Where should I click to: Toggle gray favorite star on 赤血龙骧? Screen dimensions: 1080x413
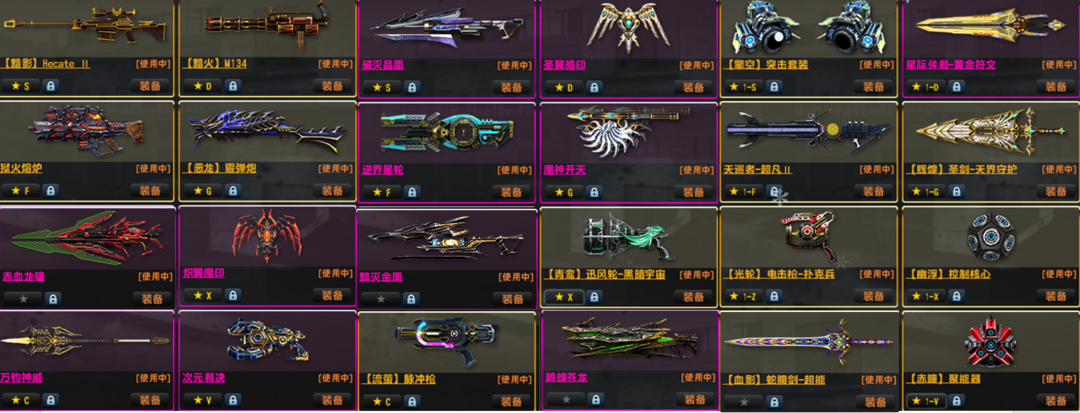[22, 298]
